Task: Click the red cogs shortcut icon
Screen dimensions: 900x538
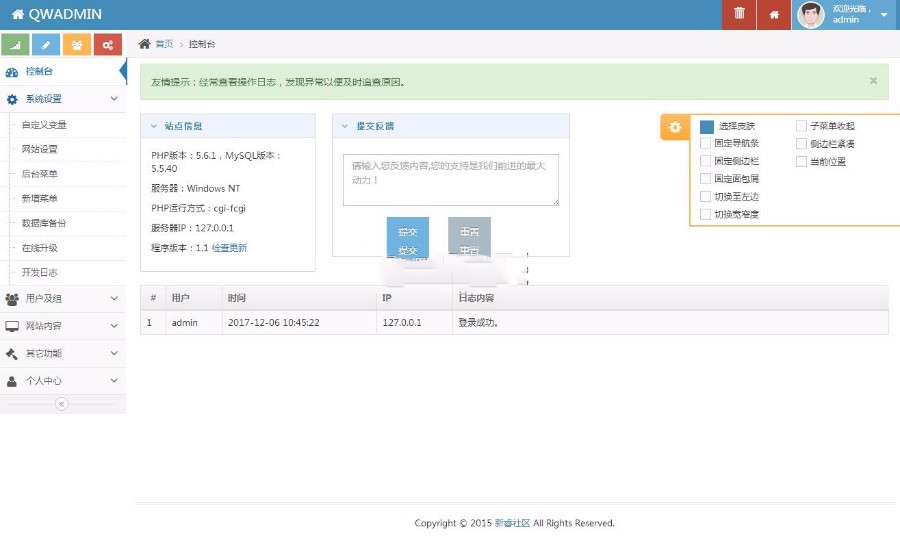Action: [x=108, y=45]
